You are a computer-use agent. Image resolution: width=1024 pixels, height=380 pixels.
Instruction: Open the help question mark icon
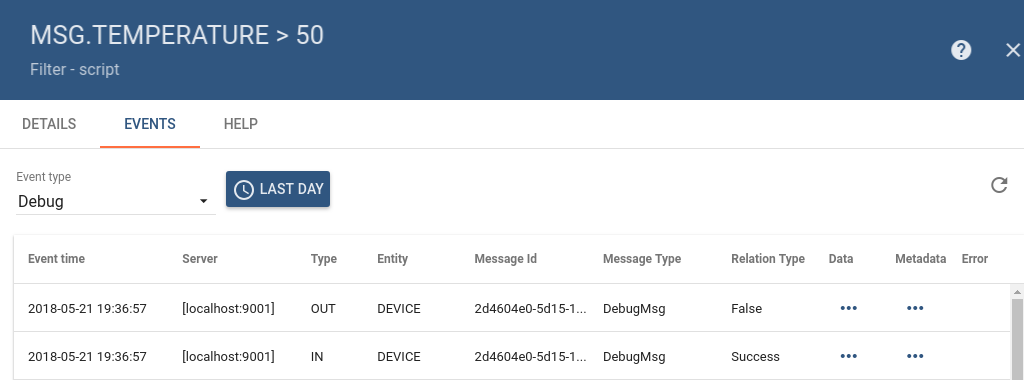coord(961,50)
